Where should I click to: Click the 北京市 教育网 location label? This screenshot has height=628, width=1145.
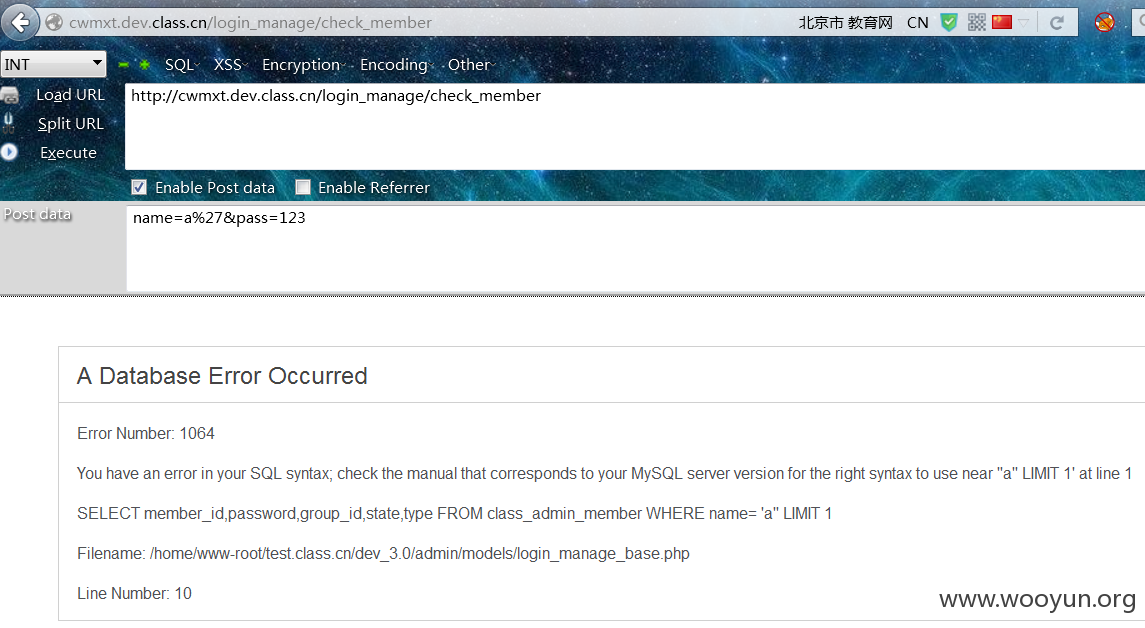[x=846, y=23]
